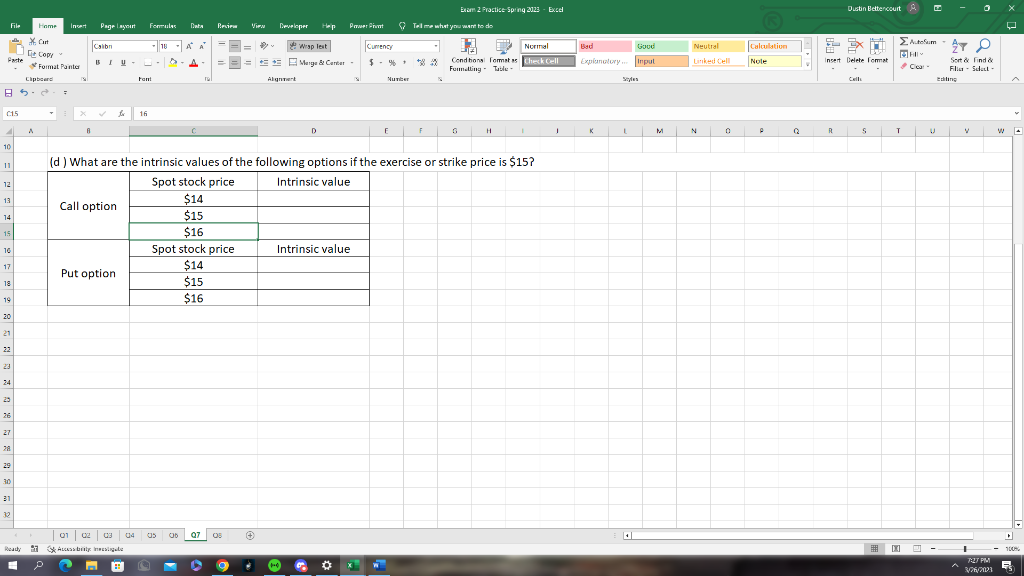Viewport: 1024px width, 576px height.
Task: Decrease decimal places
Action: coord(434,63)
